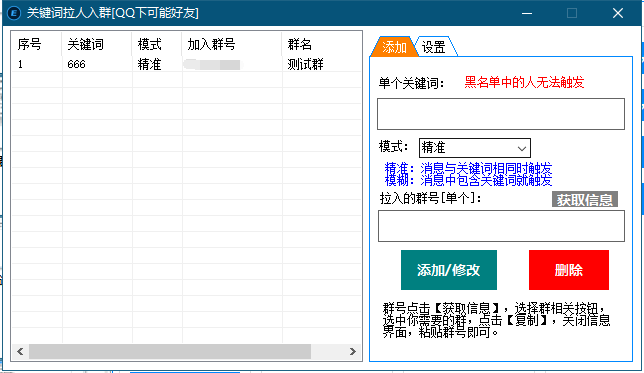Image resolution: width=644 pixels, height=373 pixels.
Task: Click the keyword cell 666
Action: point(76,64)
